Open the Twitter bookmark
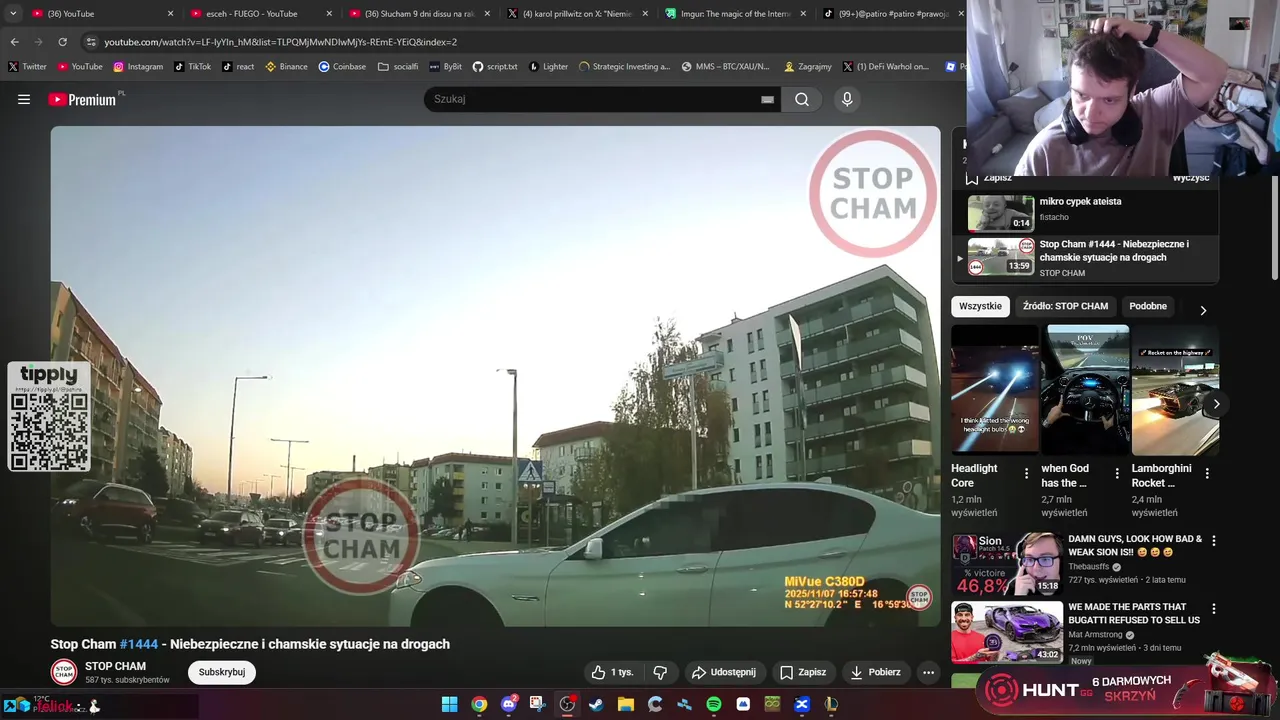 pos(27,67)
